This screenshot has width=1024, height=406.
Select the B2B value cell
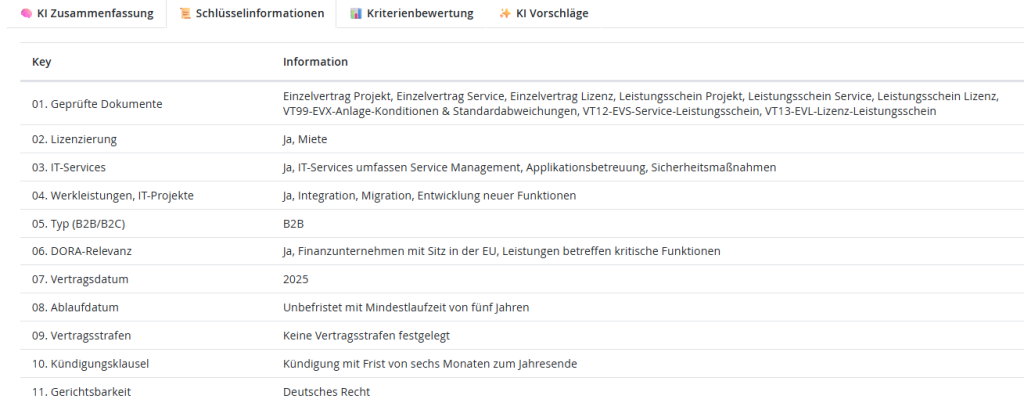pyautogui.click(x=293, y=223)
